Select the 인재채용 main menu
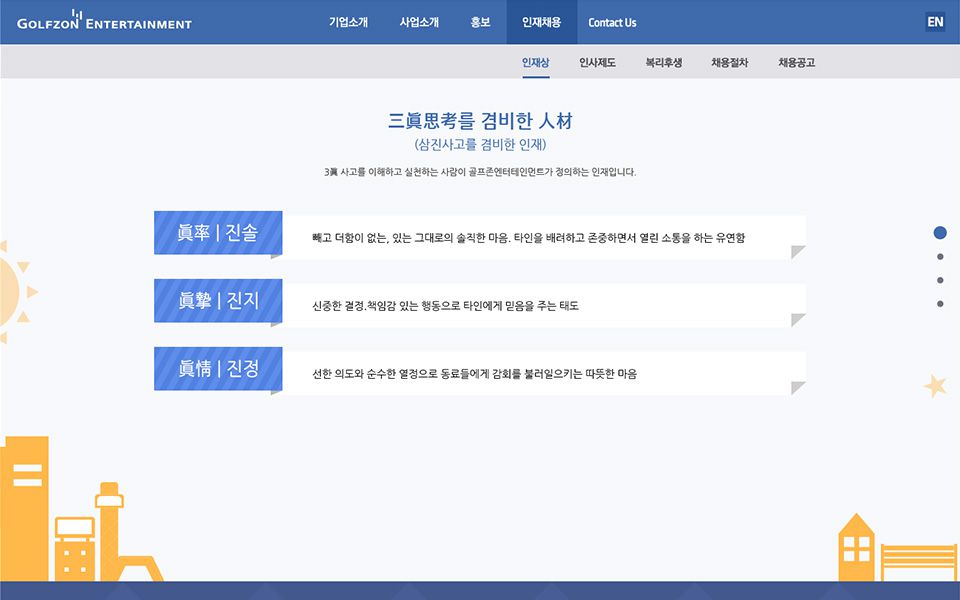Viewport: 960px width, 600px height. click(541, 22)
